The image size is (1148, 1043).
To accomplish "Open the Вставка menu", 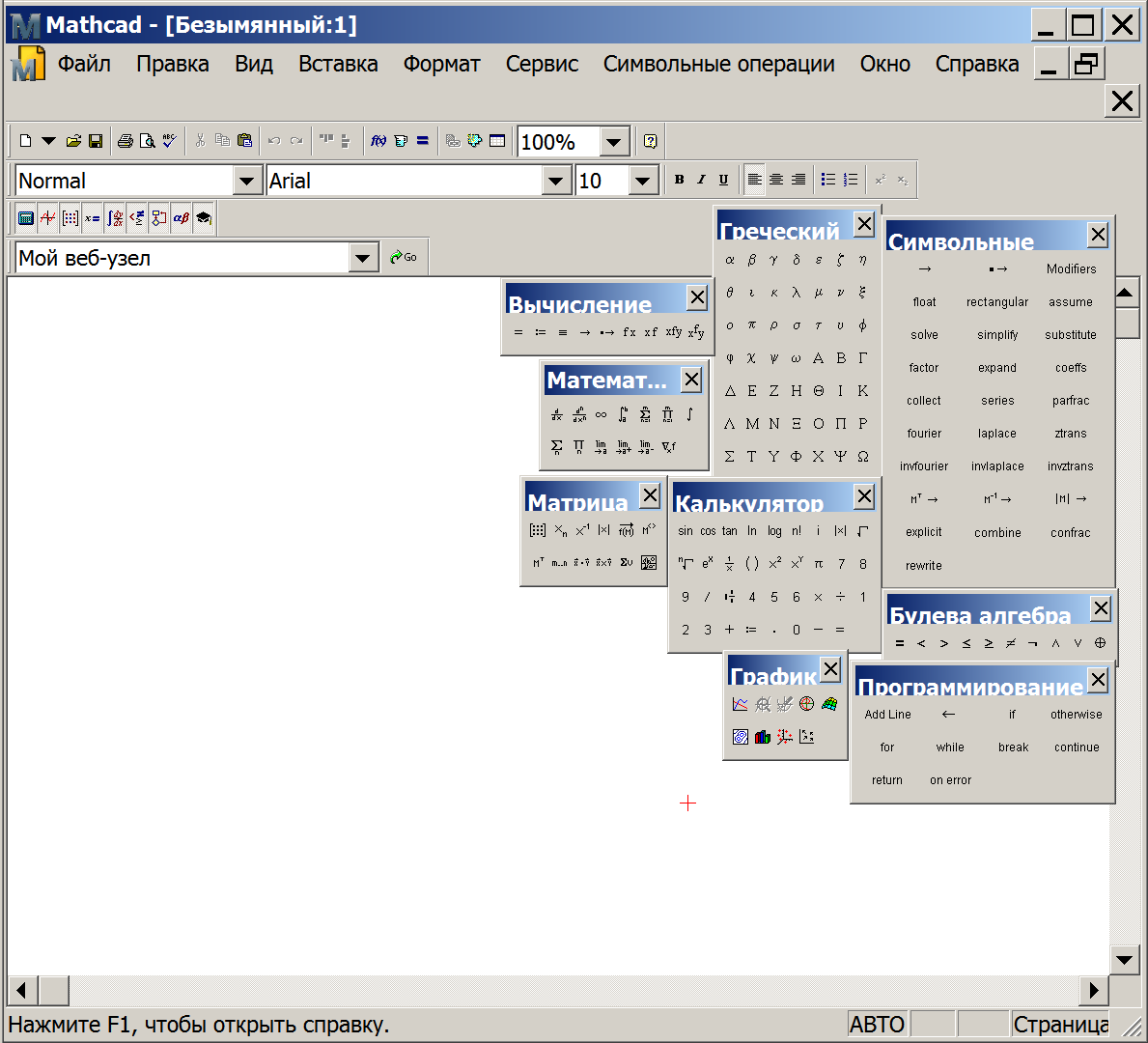I will pyautogui.click(x=338, y=64).
